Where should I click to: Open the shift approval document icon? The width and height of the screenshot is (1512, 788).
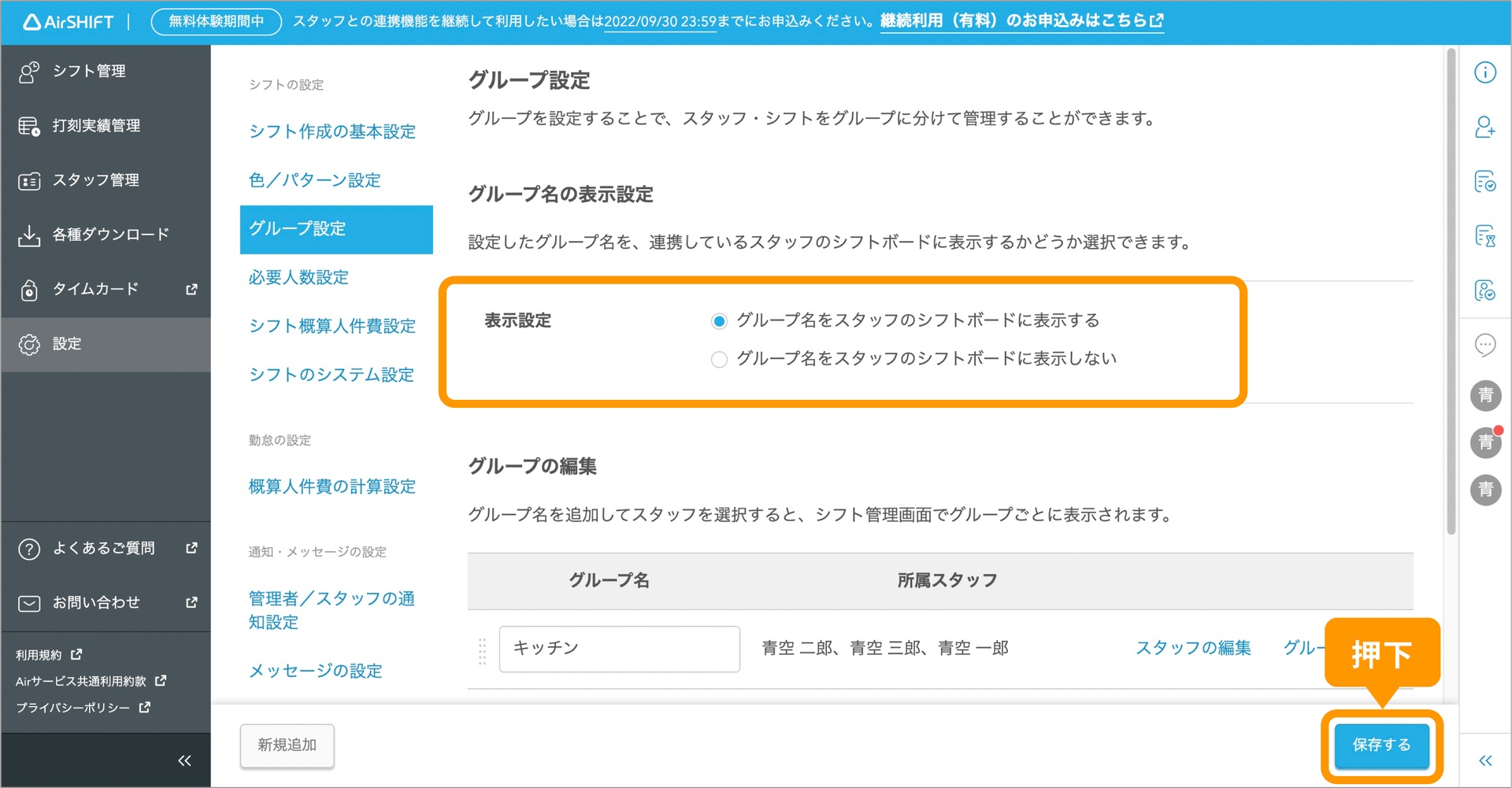pyautogui.click(x=1485, y=182)
